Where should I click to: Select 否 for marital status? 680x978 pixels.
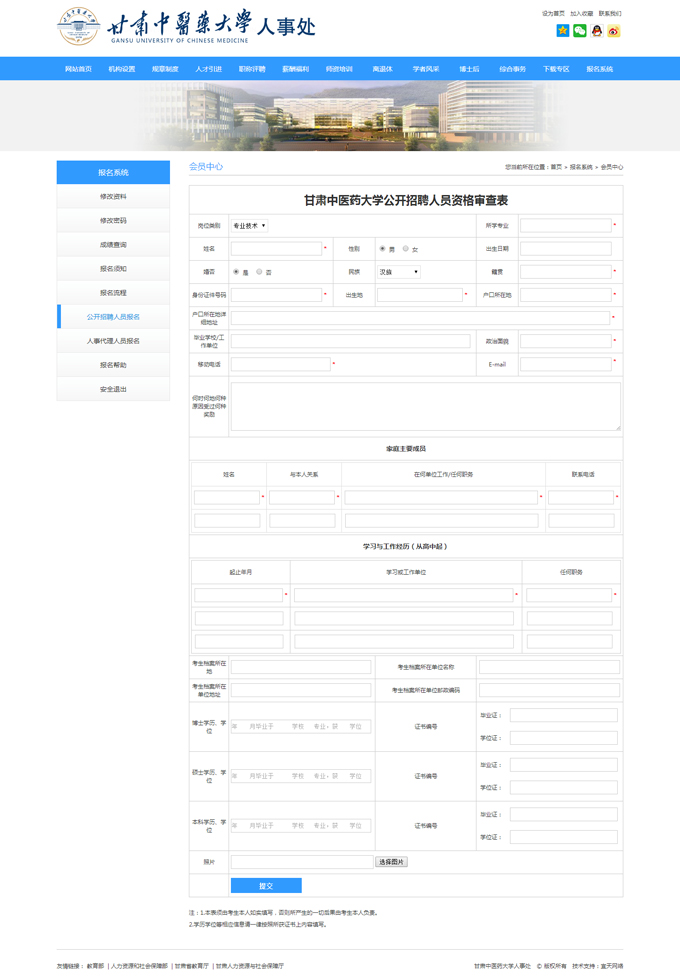(259, 271)
